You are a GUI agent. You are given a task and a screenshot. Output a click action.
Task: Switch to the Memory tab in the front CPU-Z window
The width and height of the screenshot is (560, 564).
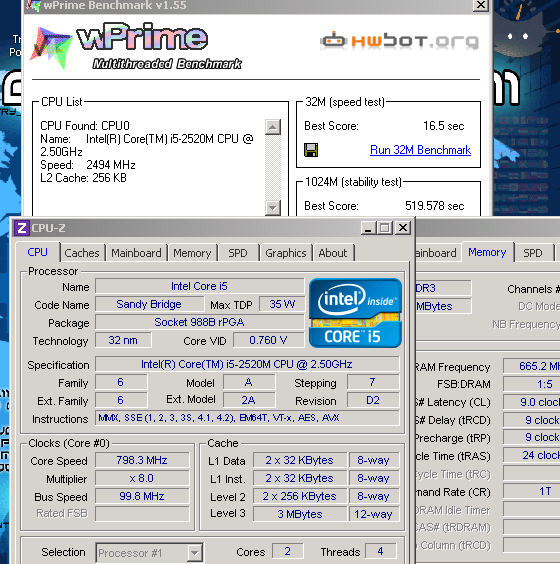192,253
